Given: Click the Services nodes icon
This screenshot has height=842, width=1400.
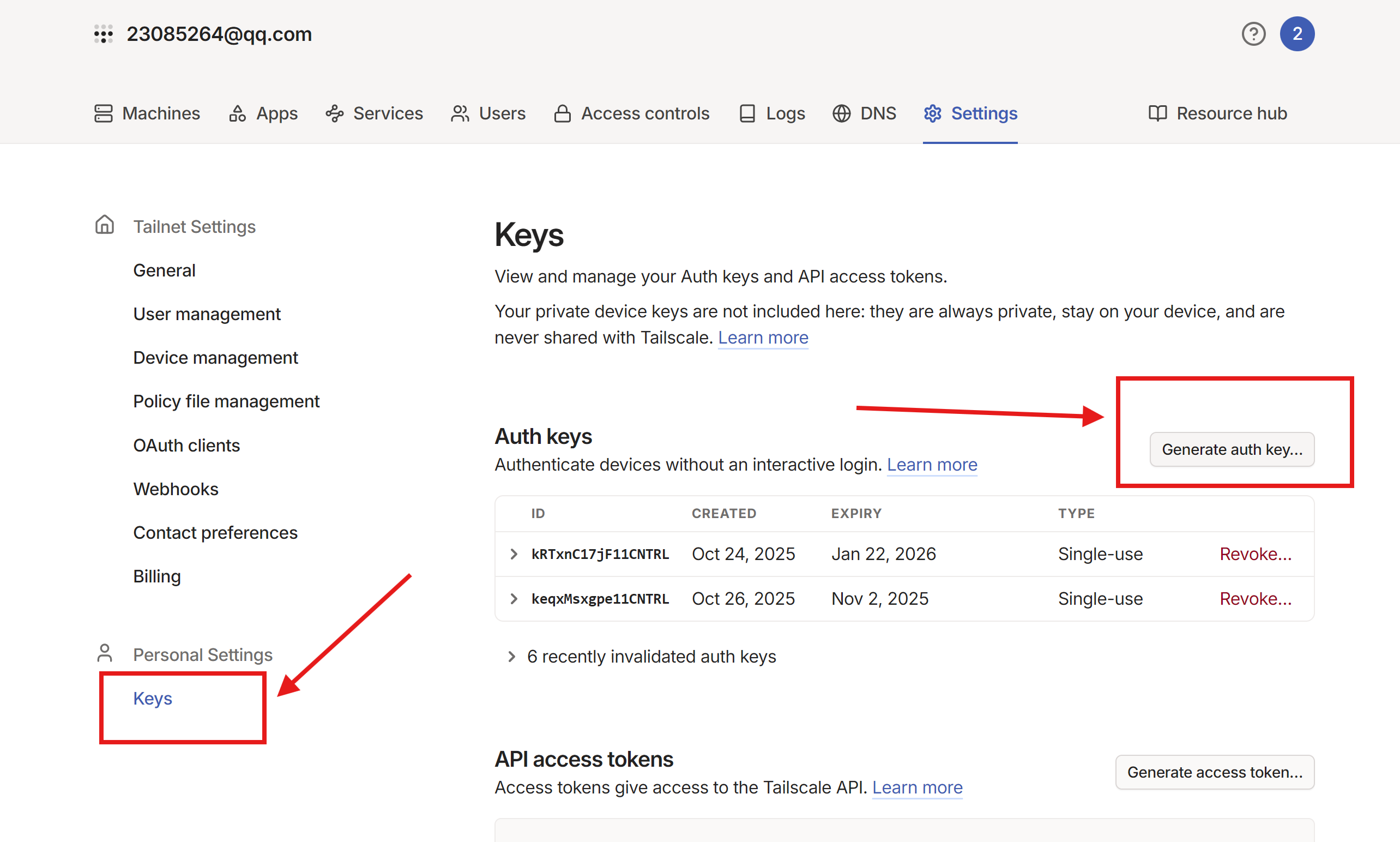Looking at the screenshot, I should click(335, 113).
